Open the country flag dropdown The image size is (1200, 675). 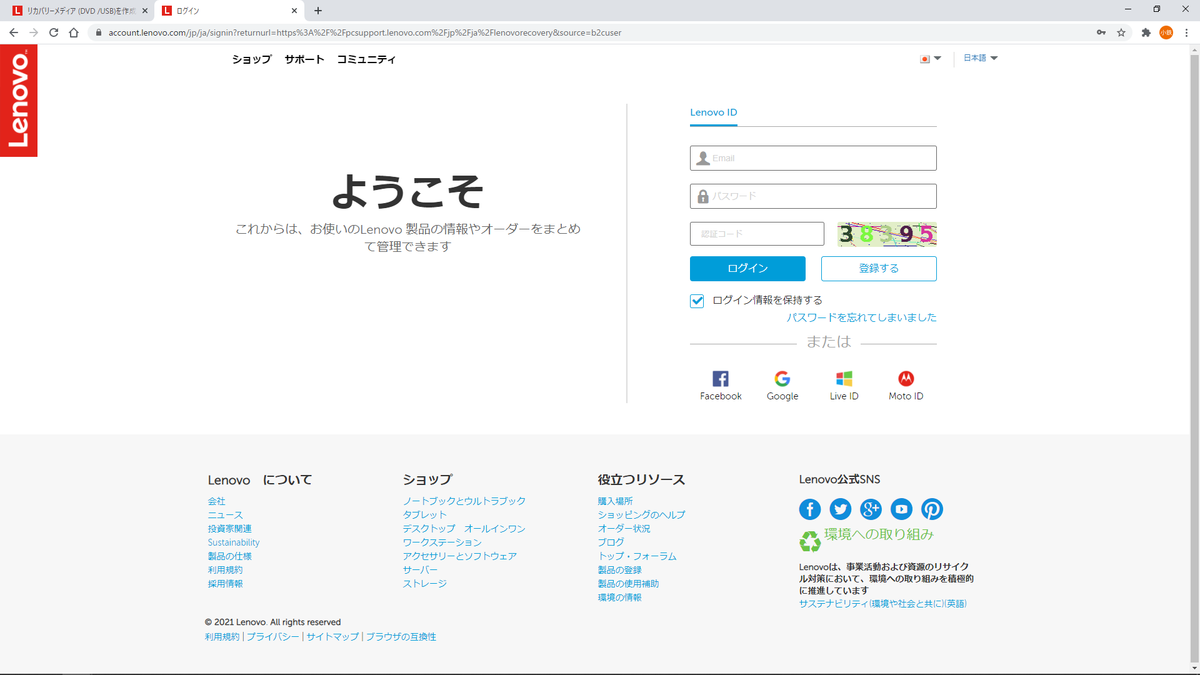tap(930, 58)
